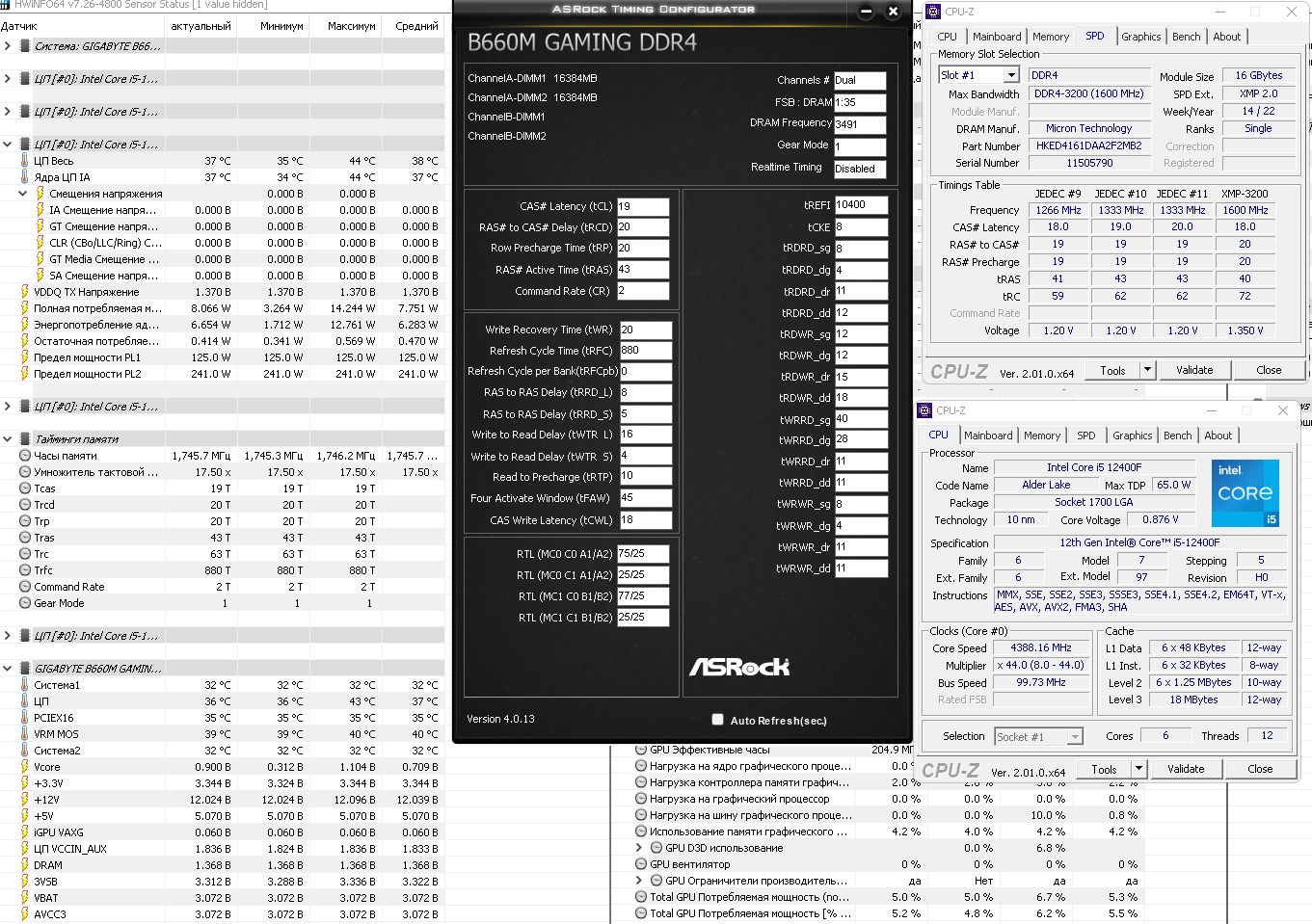Click Validate in the CPU-Z processor window
1312x924 pixels.
(x=1186, y=769)
